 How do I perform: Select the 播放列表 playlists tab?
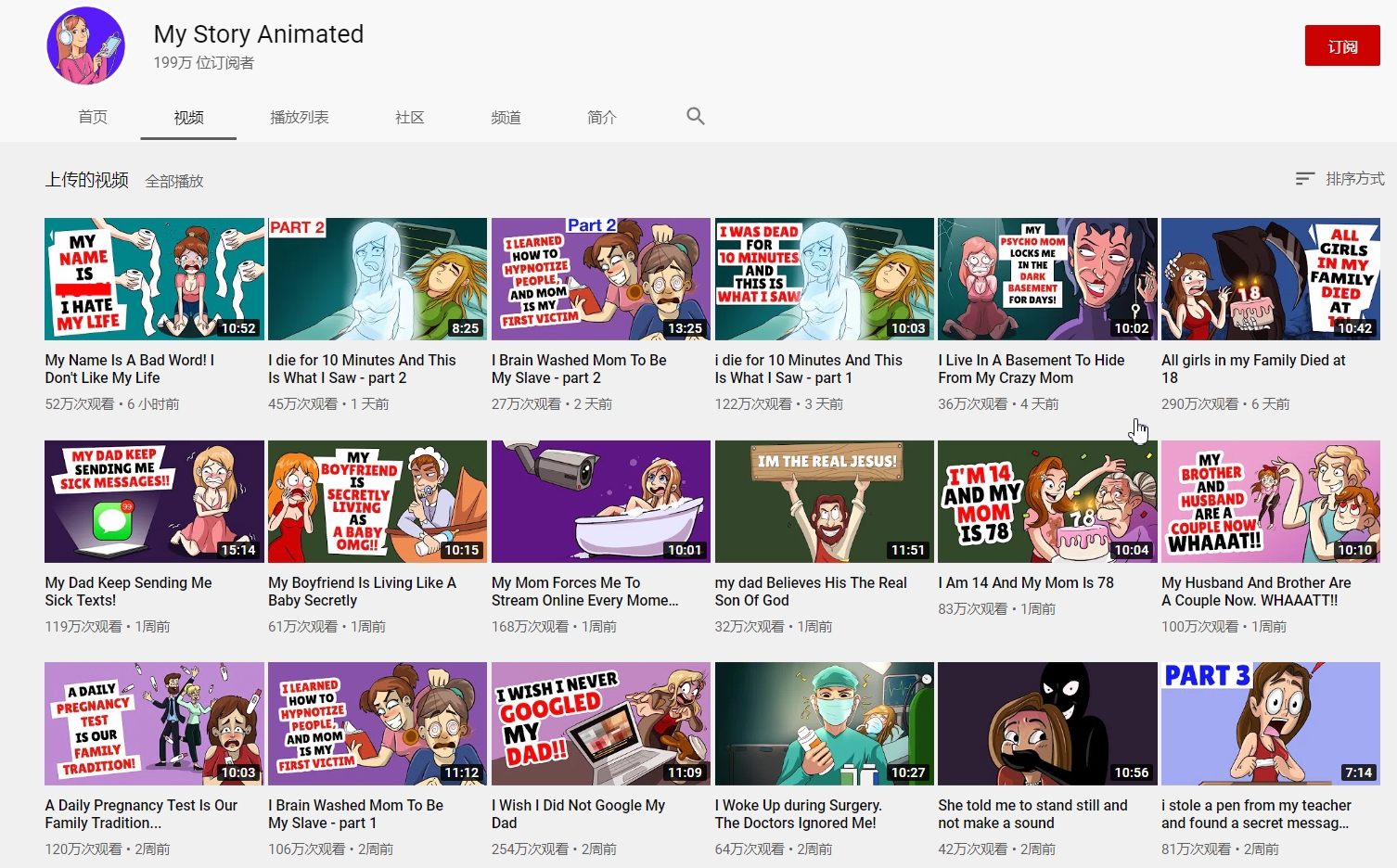(299, 117)
